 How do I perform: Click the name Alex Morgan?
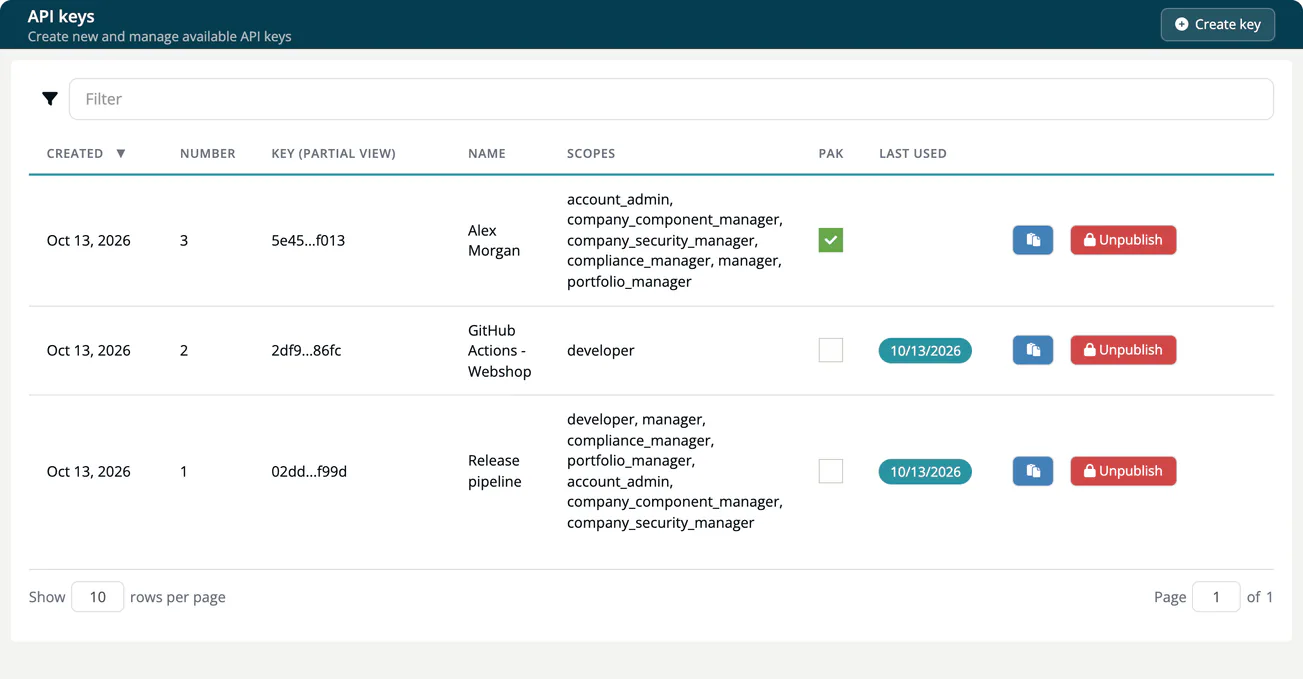pyautogui.click(x=494, y=240)
